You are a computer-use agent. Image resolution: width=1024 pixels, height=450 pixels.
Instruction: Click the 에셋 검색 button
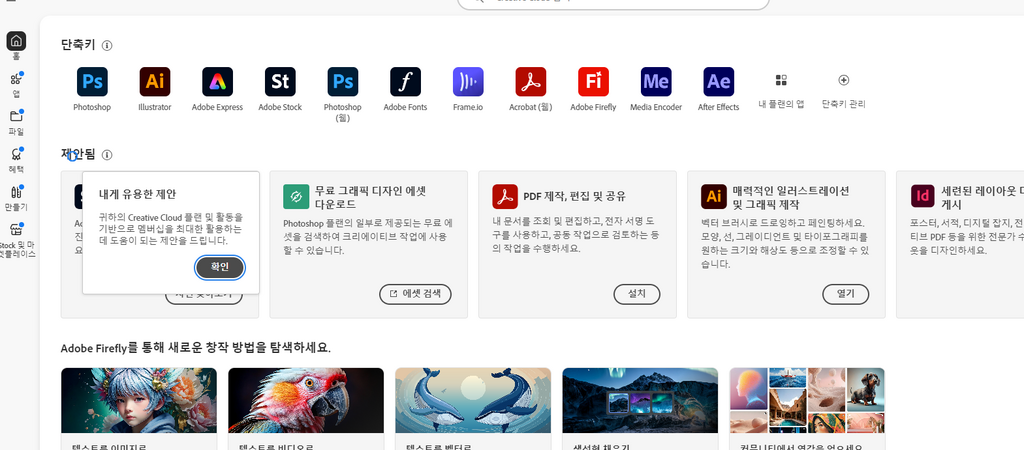(415, 294)
